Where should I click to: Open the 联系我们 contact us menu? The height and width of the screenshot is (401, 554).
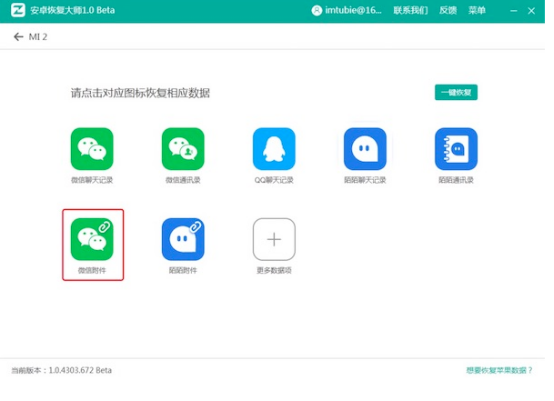coord(410,10)
